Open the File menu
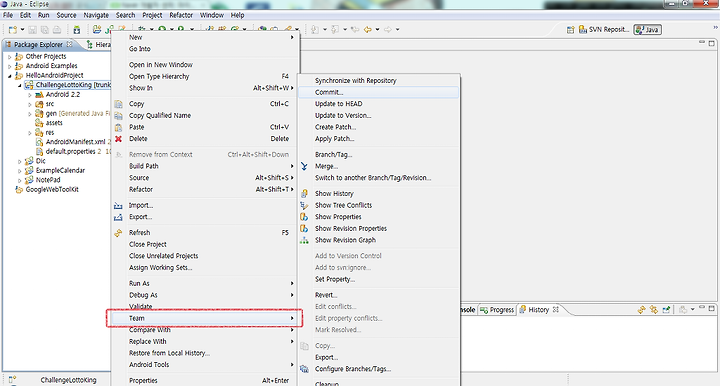This screenshot has height=386, width=720. (8, 15)
